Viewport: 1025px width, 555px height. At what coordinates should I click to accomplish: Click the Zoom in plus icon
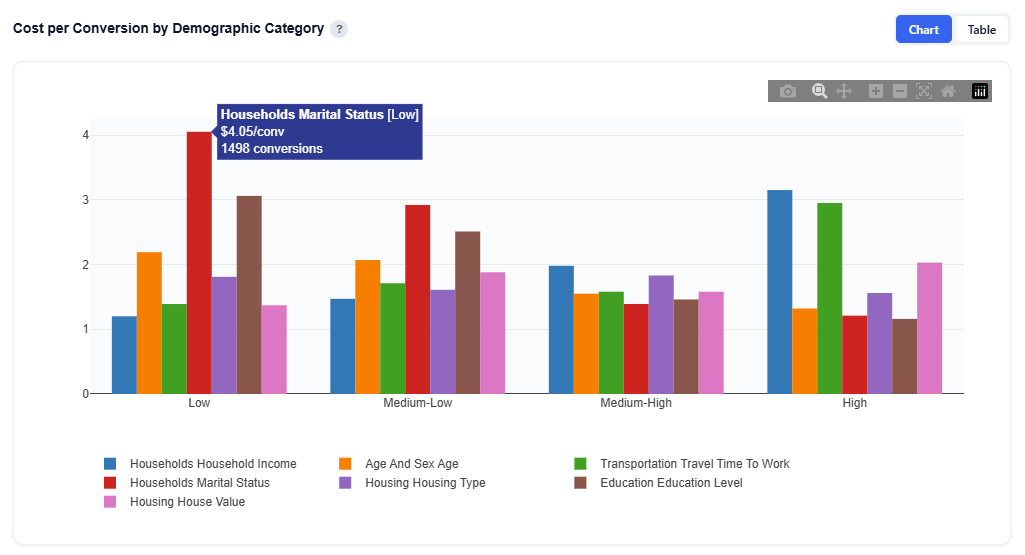(876, 91)
